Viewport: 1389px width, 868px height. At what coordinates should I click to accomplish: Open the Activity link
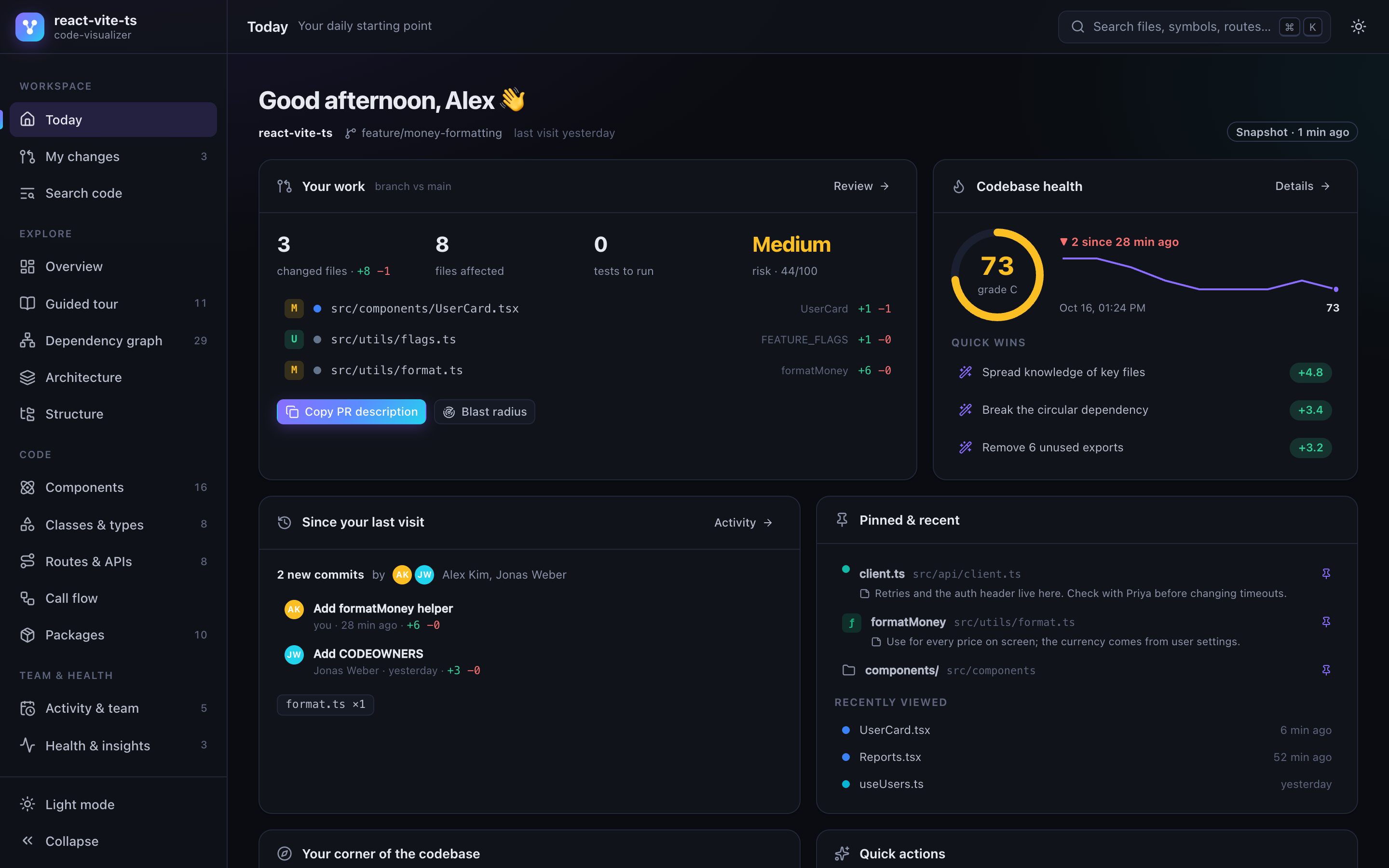pyautogui.click(x=743, y=522)
